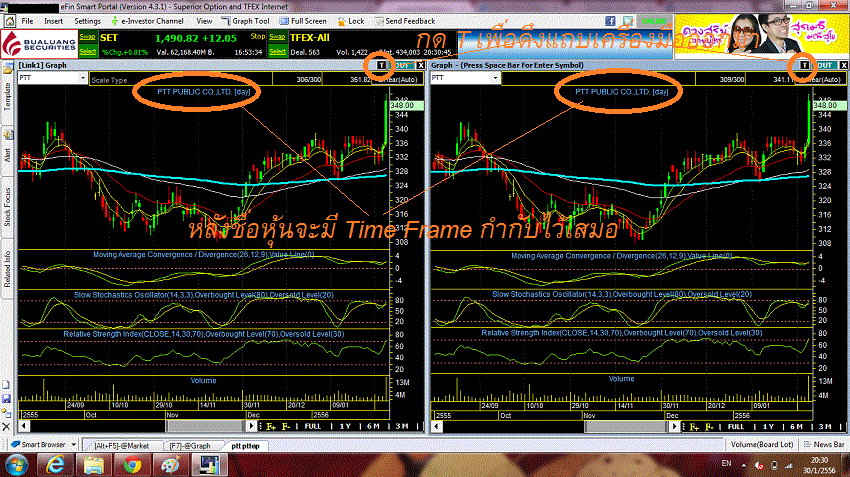Open the Related Info side tab
Viewport: 850px width, 477px height.
click(x=7, y=269)
